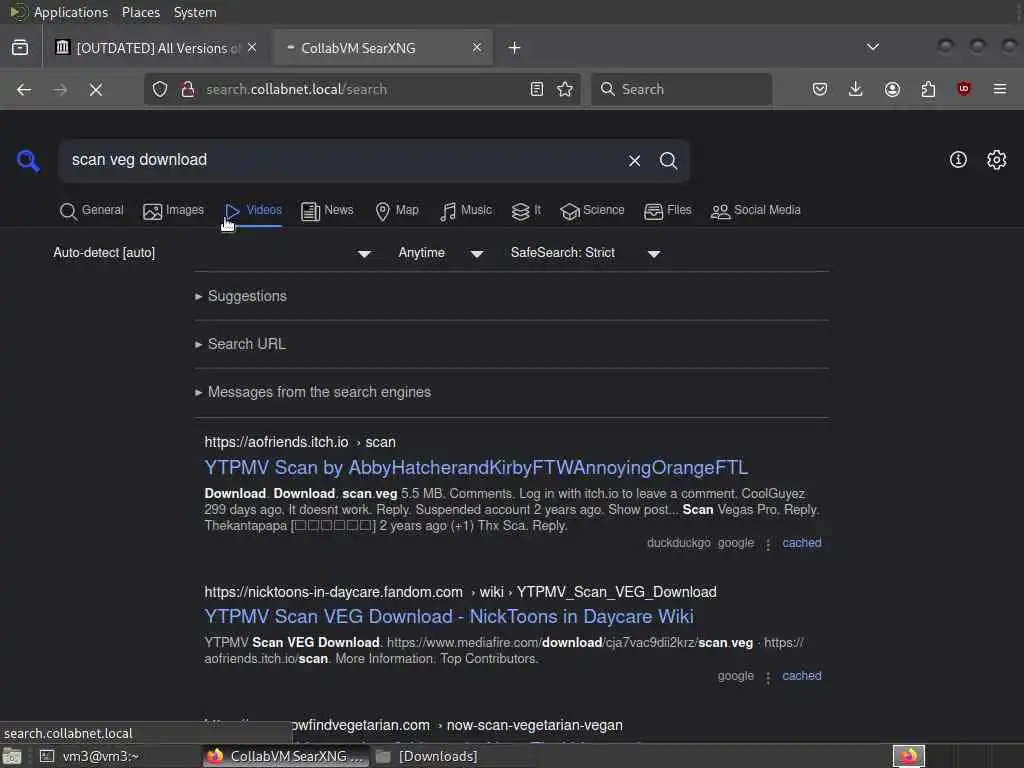
Task: Toggle reader view icon
Action: [537, 89]
